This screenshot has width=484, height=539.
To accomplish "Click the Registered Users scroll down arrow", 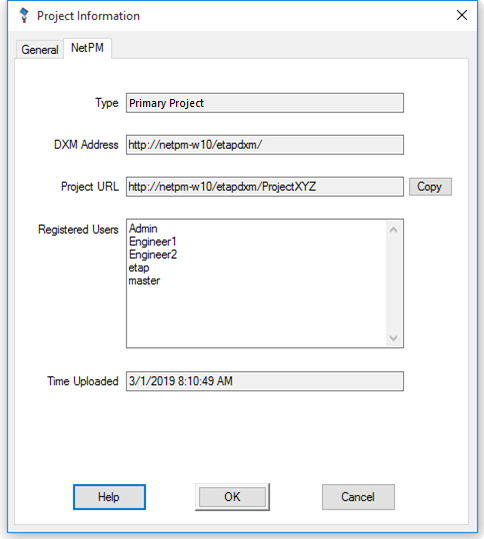I will click(394, 338).
